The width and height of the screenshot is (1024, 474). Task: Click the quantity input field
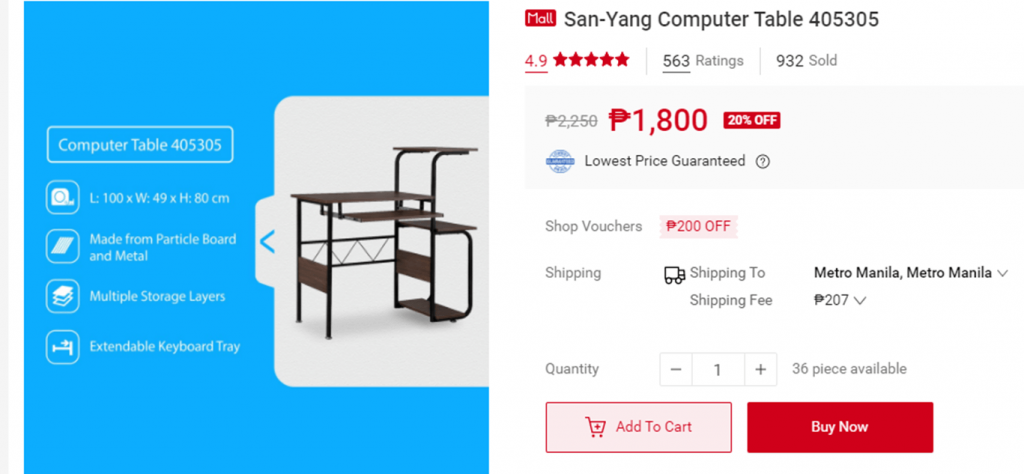[718, 370]
